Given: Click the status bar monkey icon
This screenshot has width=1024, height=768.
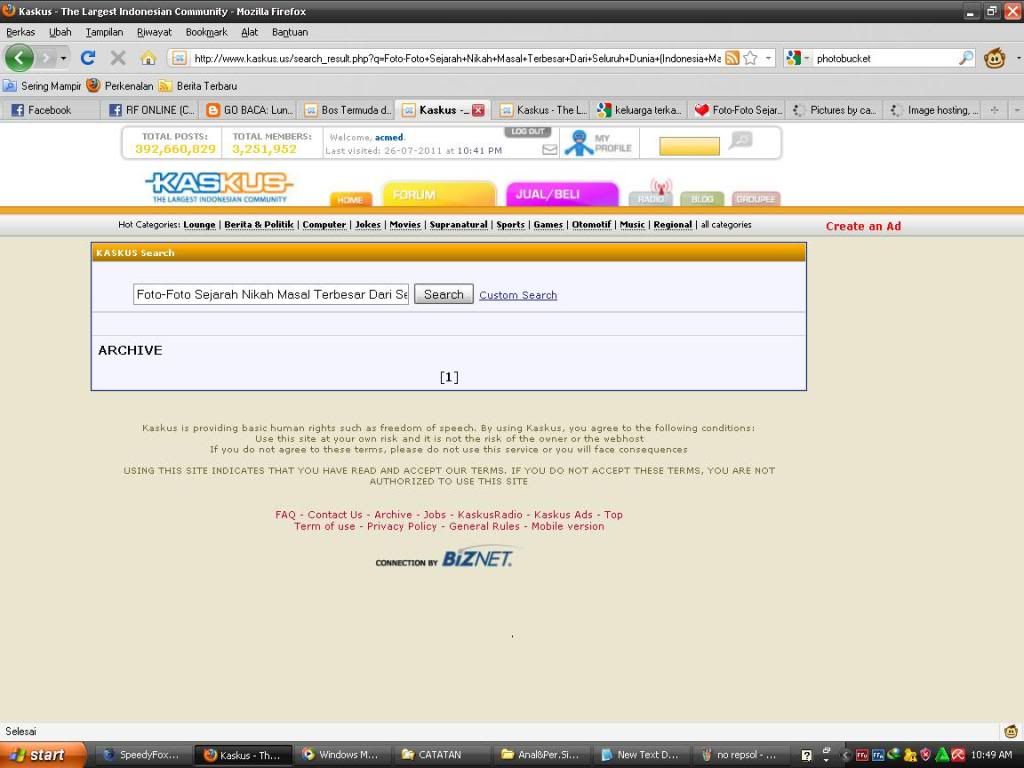Looking at the screenshot, I should 1011,731.
